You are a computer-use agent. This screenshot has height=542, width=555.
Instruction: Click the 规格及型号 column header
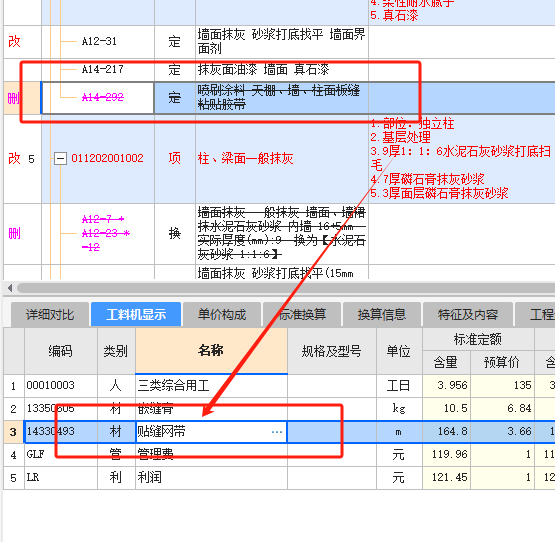332,351
